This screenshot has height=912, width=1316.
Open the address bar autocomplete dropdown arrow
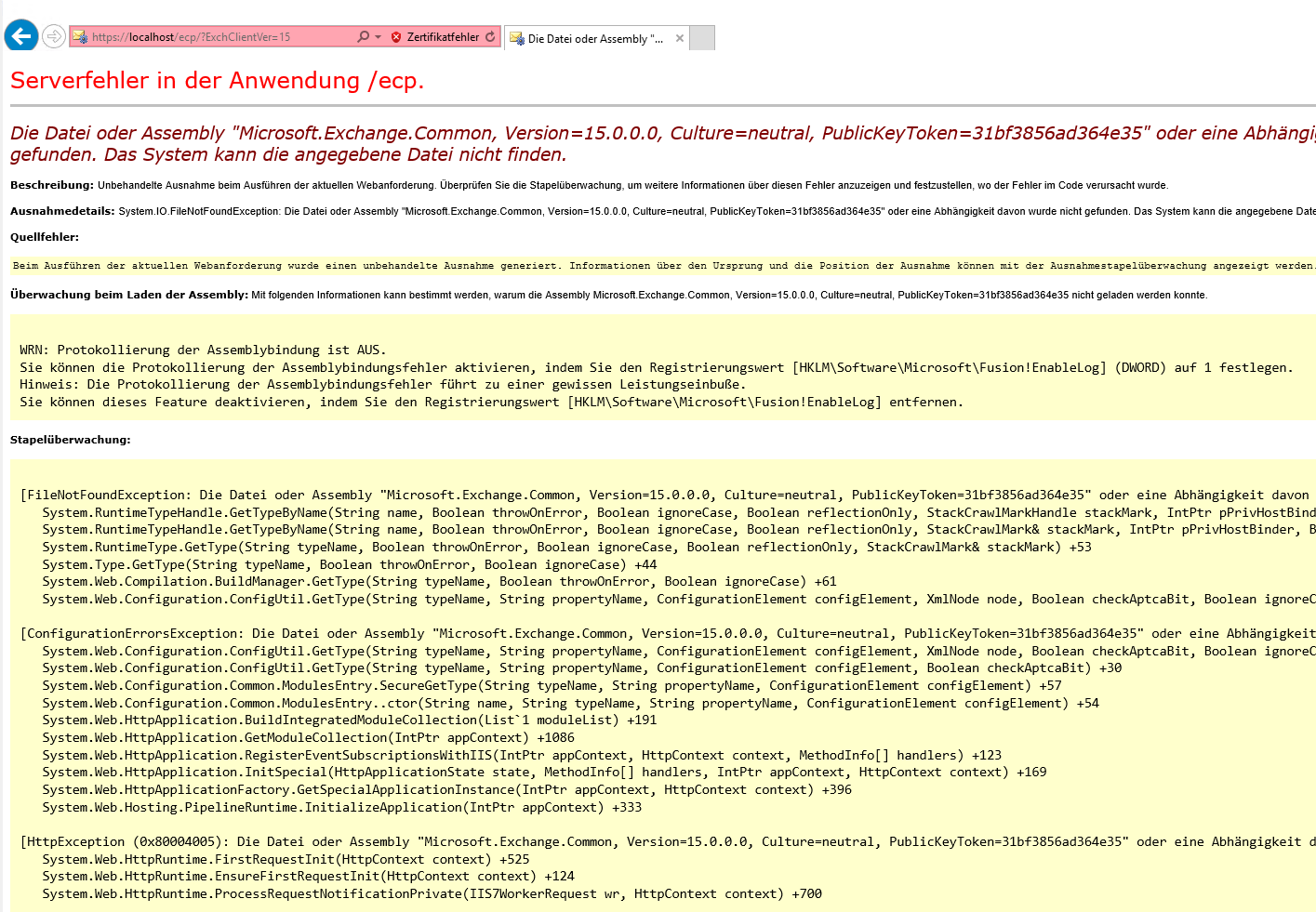pos(378,37)
